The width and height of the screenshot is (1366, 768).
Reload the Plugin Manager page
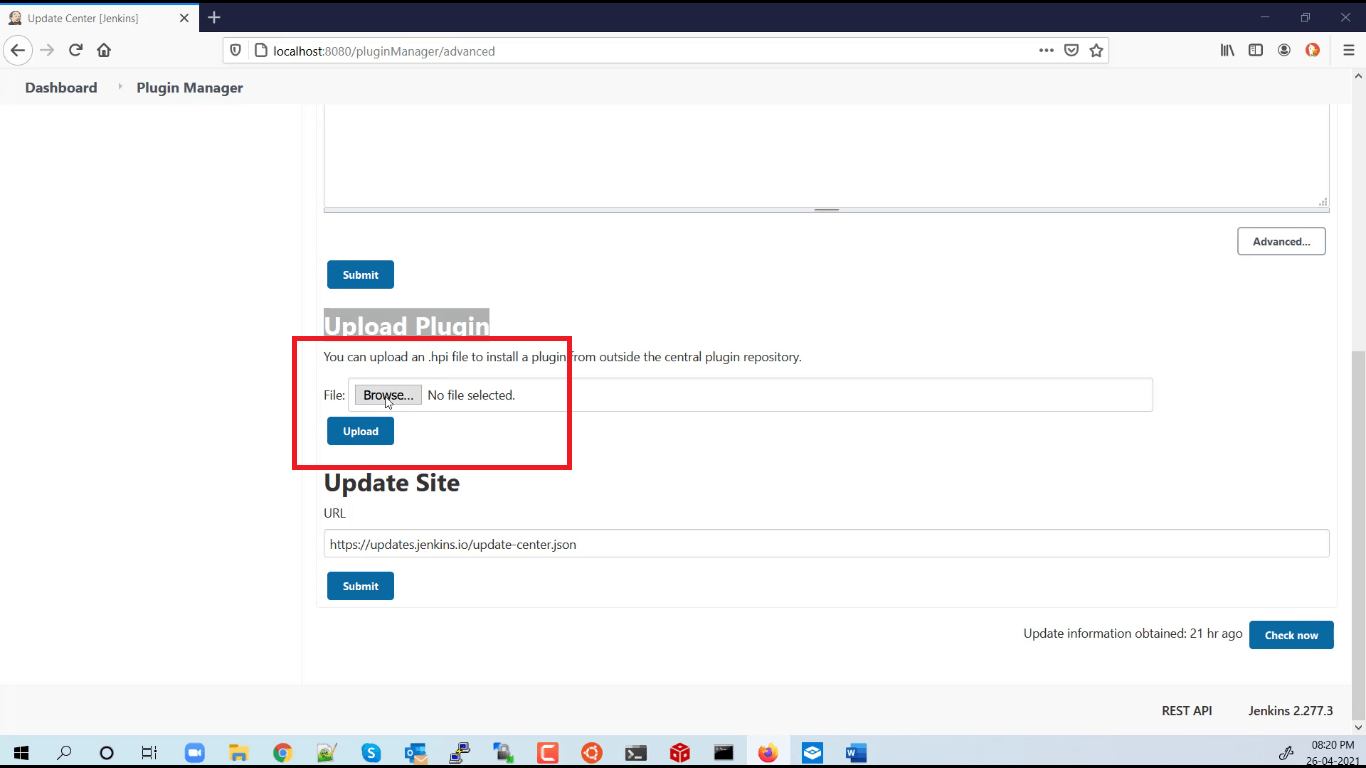pyautogui.click(x=76, y=50)
